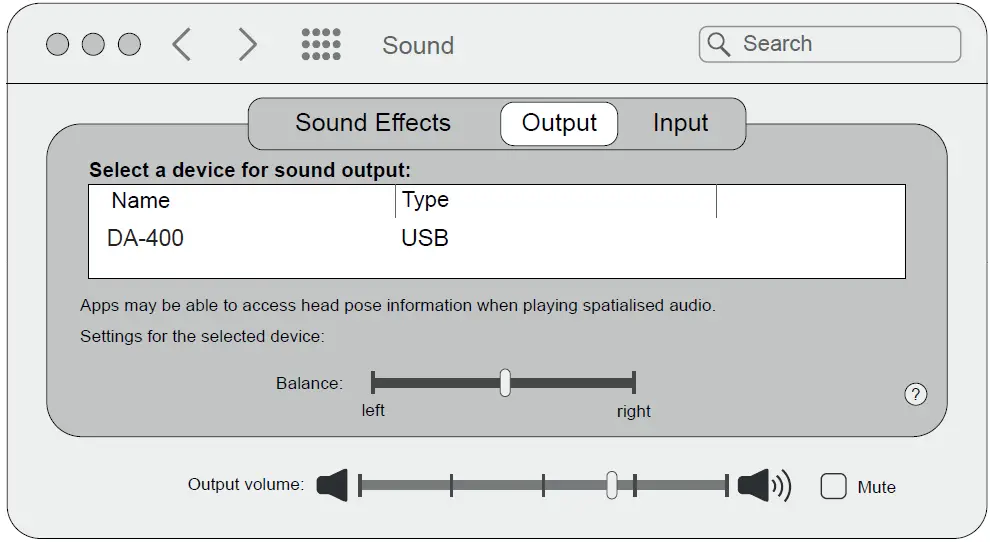Image resolution: width=990 pixels, height=542 pixels.
Task: Open the Input tab
Action: click(x=680, y=124)
